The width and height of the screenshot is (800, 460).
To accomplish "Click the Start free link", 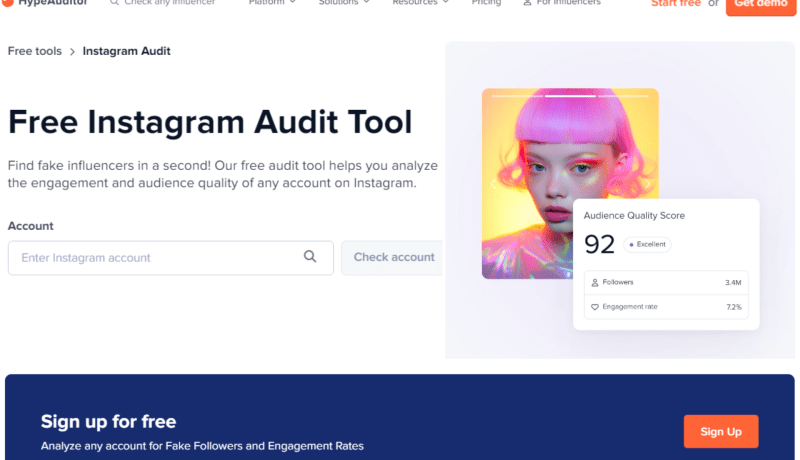I will 675,4.
